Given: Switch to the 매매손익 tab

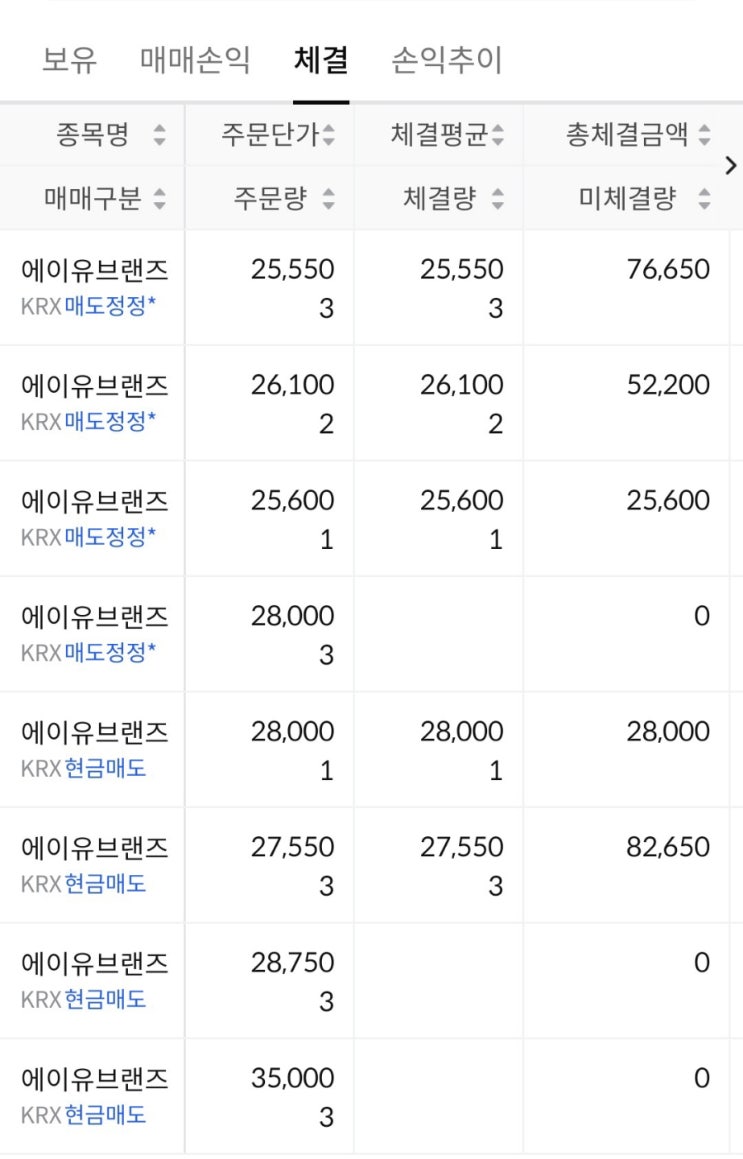Looking at the screenshot, I should [196, 61].
